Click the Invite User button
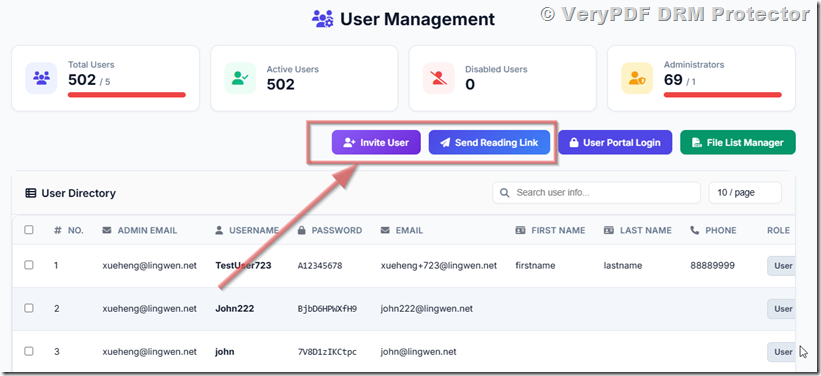 376,142
